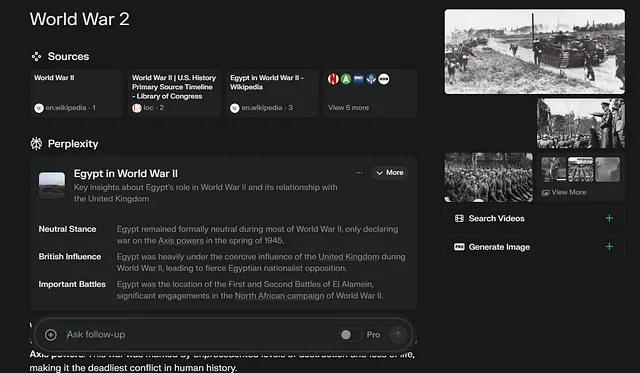Click the attach plus icon in follow-up box
Screen dimensions: 640x373
pos(51,335)
